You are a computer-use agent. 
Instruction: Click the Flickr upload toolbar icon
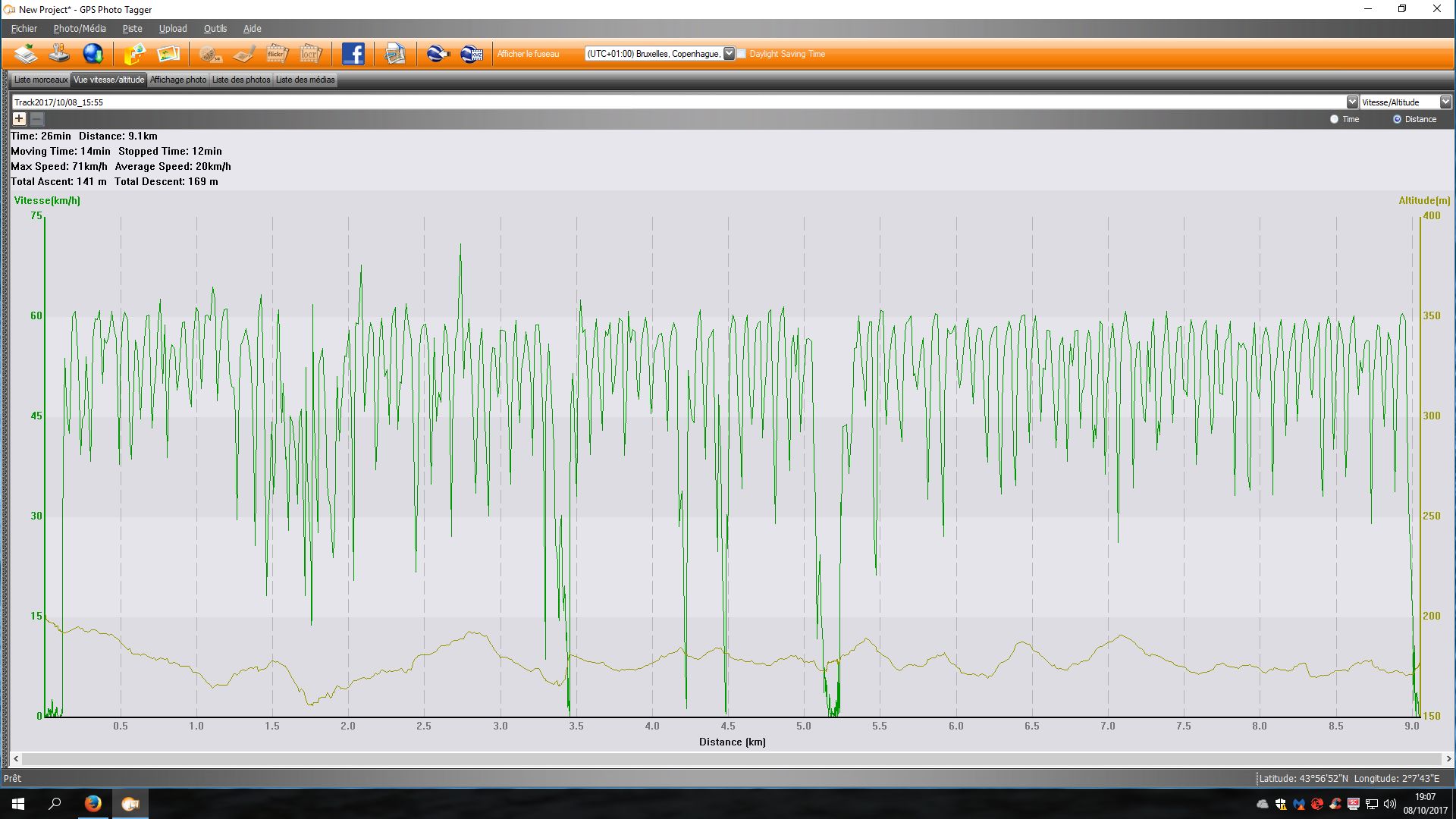pyautogui.click(x=277, y=54)
